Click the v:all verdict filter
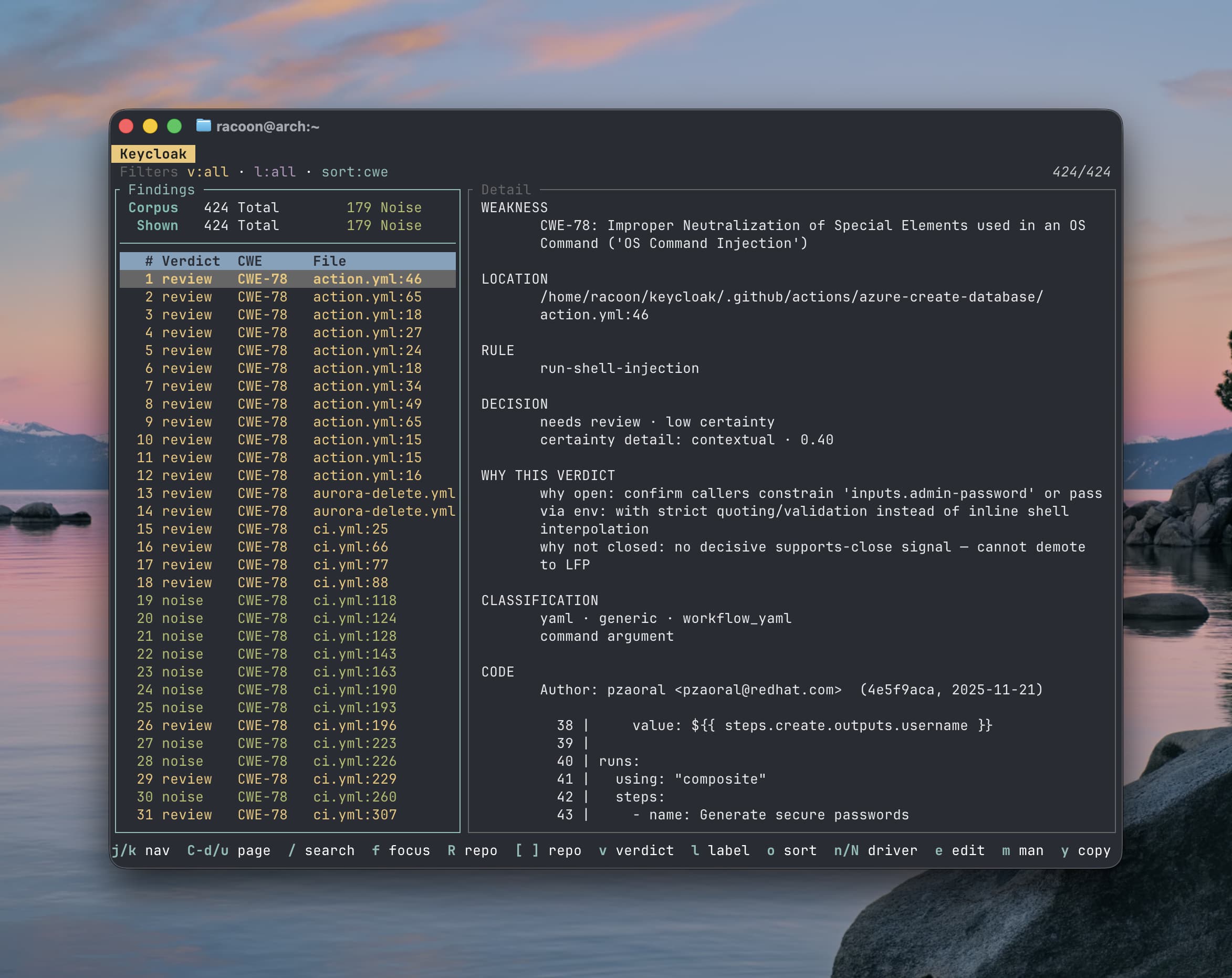 (207, 172)
